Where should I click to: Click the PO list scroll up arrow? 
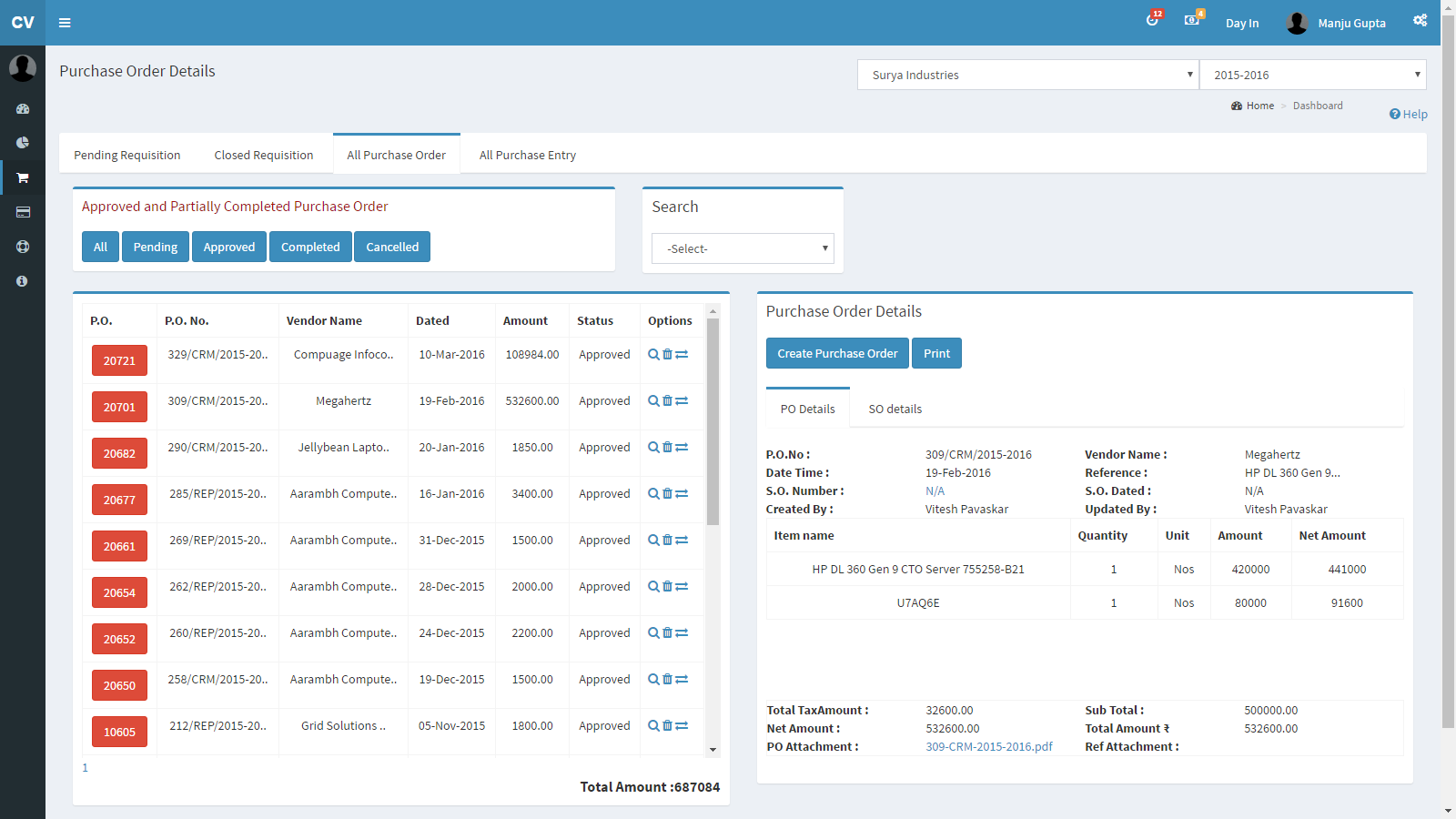coord(713,311)
